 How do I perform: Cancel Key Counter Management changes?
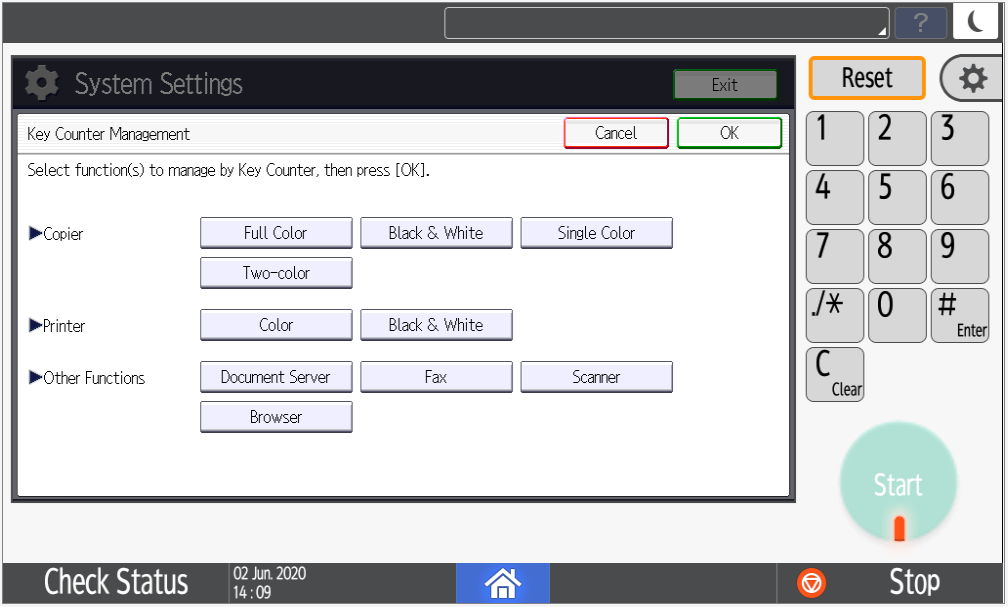(x=616, y=133)
